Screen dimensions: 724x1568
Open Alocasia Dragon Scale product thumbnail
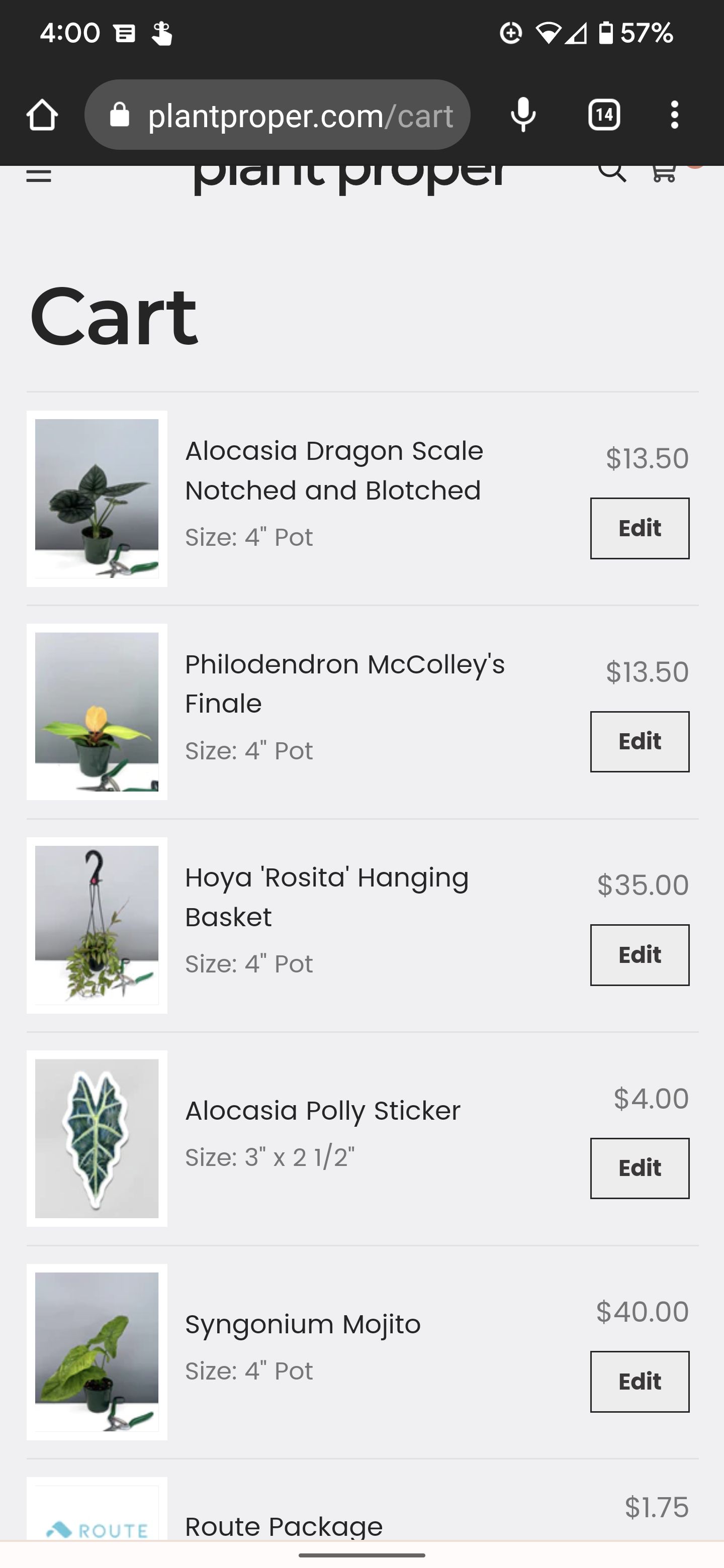click(x=97, y=499)
